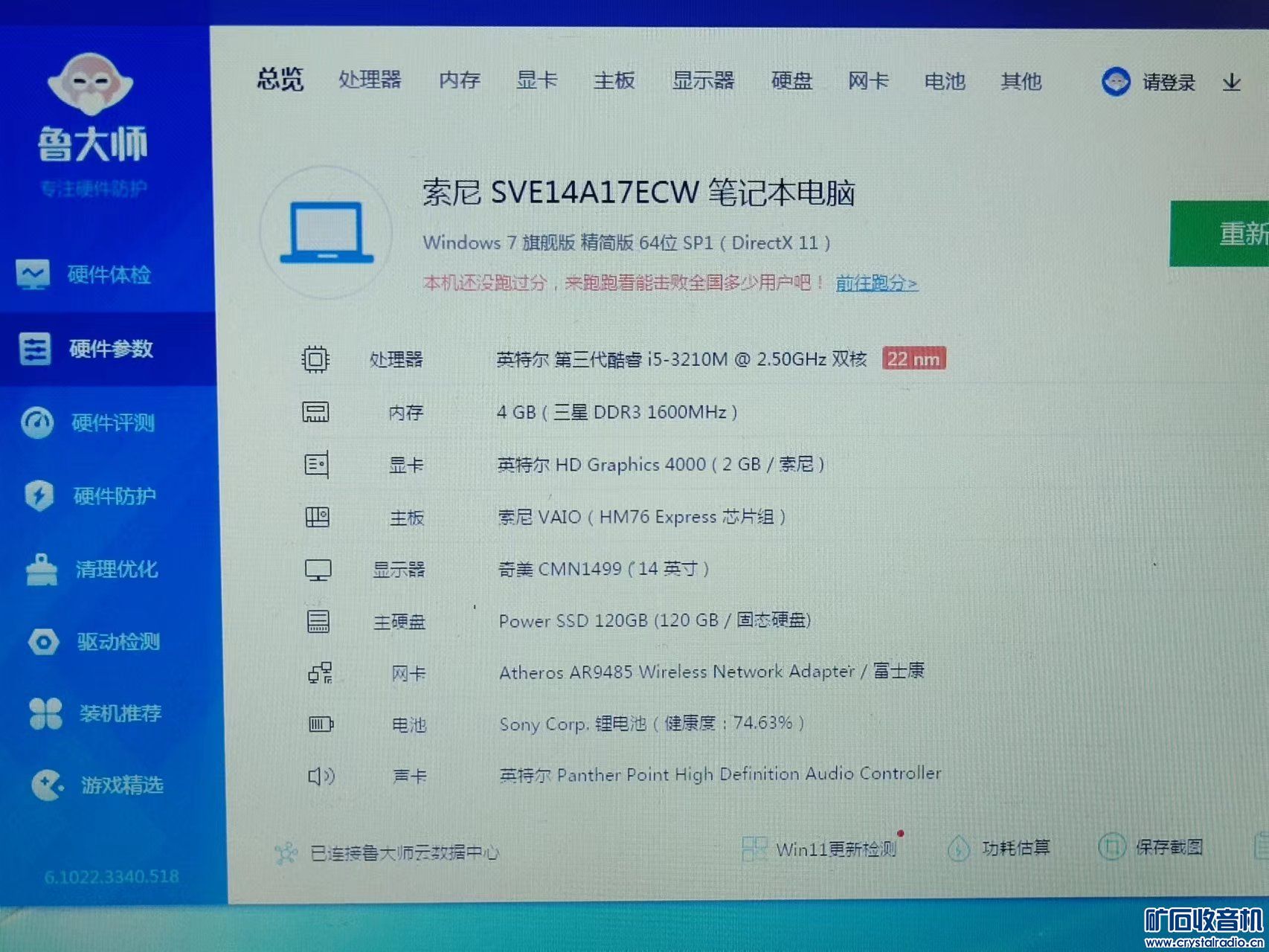Screen dimensions: 1269x952
Task: Switch to the 内存 tab
Action: (459, 80)
